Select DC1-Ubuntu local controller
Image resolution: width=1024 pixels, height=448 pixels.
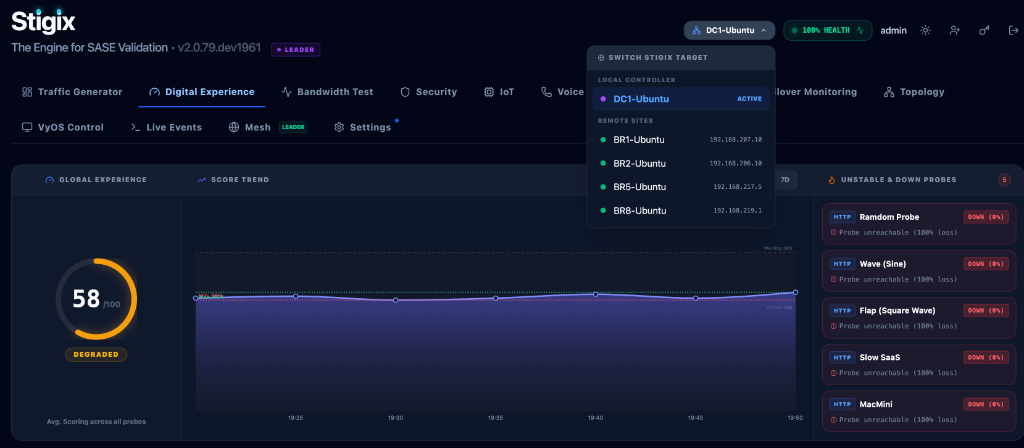coord(681,99)
